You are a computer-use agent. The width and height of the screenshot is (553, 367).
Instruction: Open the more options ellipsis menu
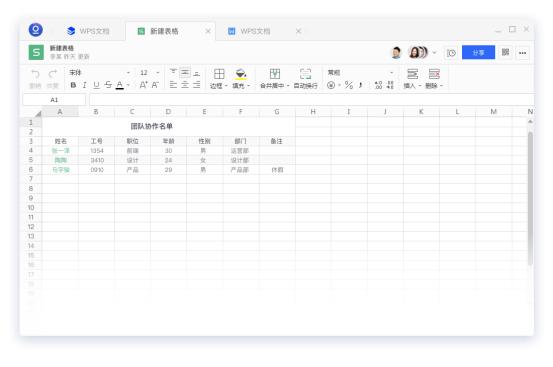click(522, 53)
